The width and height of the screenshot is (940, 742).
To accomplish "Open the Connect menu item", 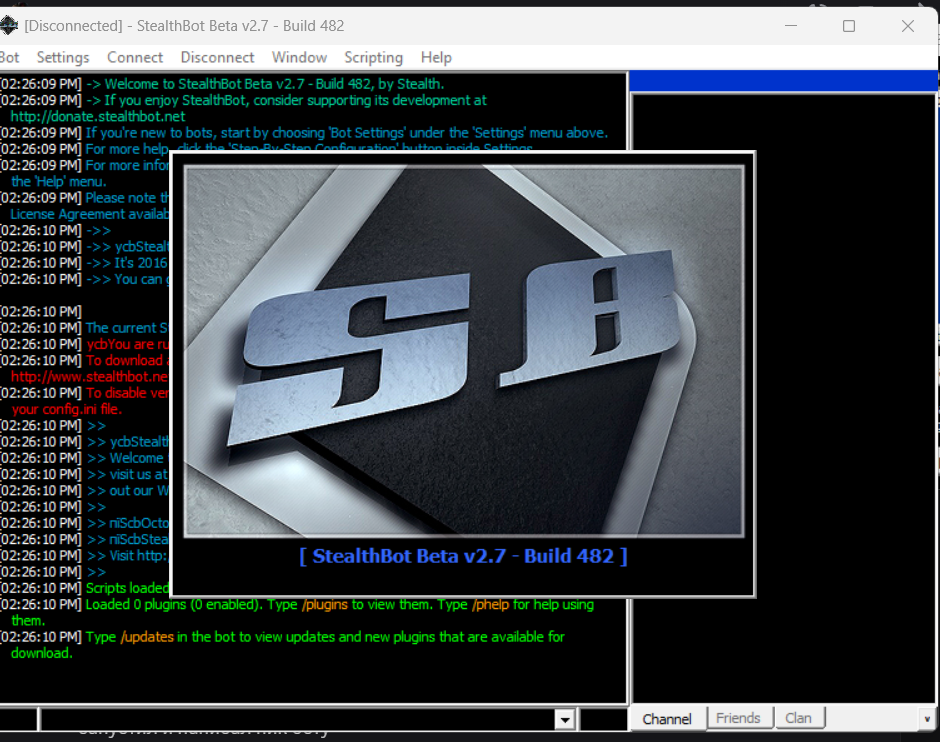I will (135, 58).
